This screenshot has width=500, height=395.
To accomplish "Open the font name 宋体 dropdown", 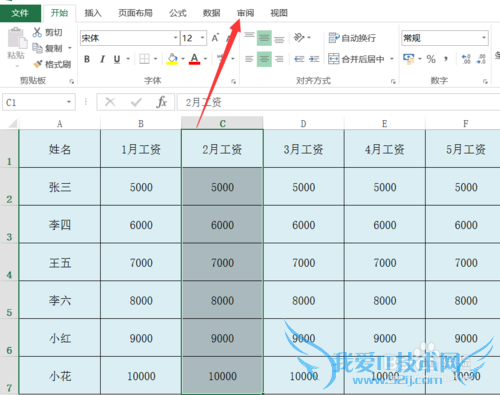I will click(175, 38).
